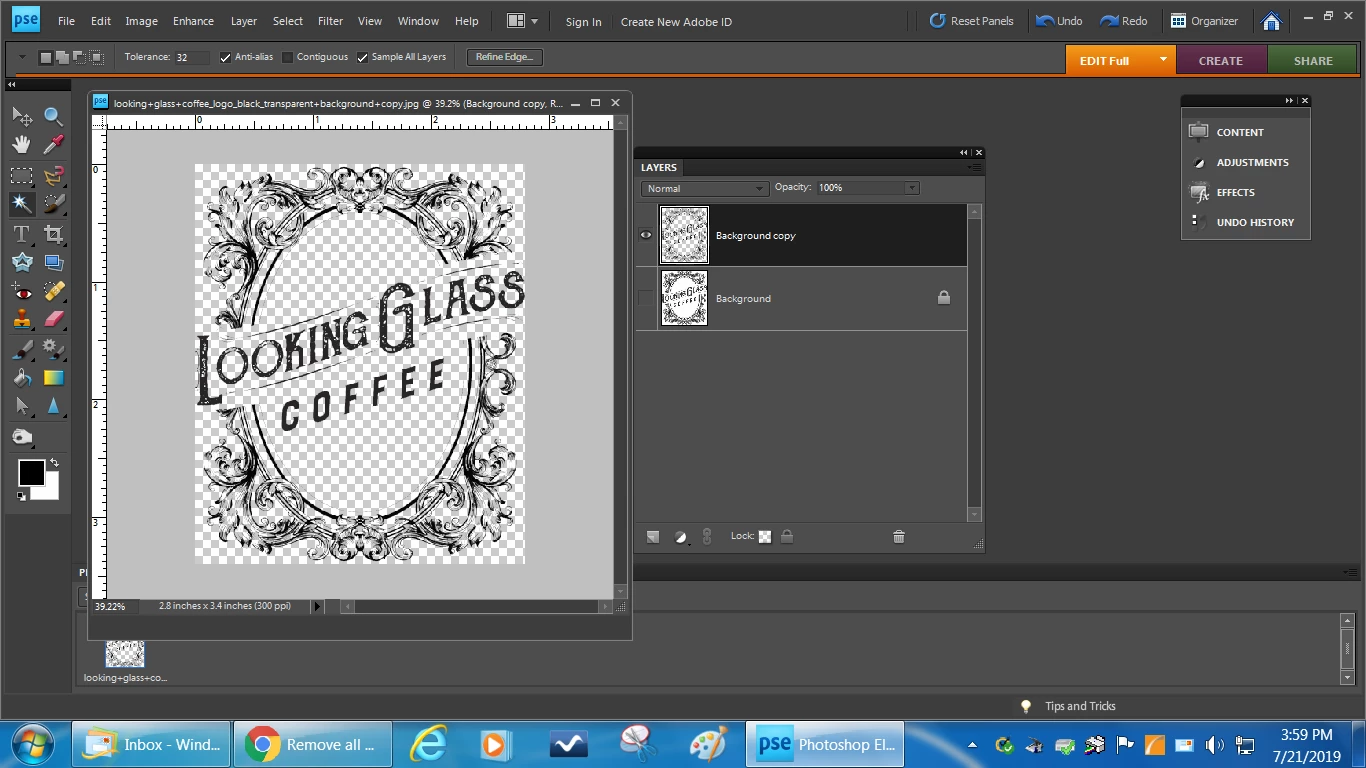Screen dimensions: 1366x768
Task: Click the link layers chain icon
Action: pyautogui.click(x=707, y=537)
